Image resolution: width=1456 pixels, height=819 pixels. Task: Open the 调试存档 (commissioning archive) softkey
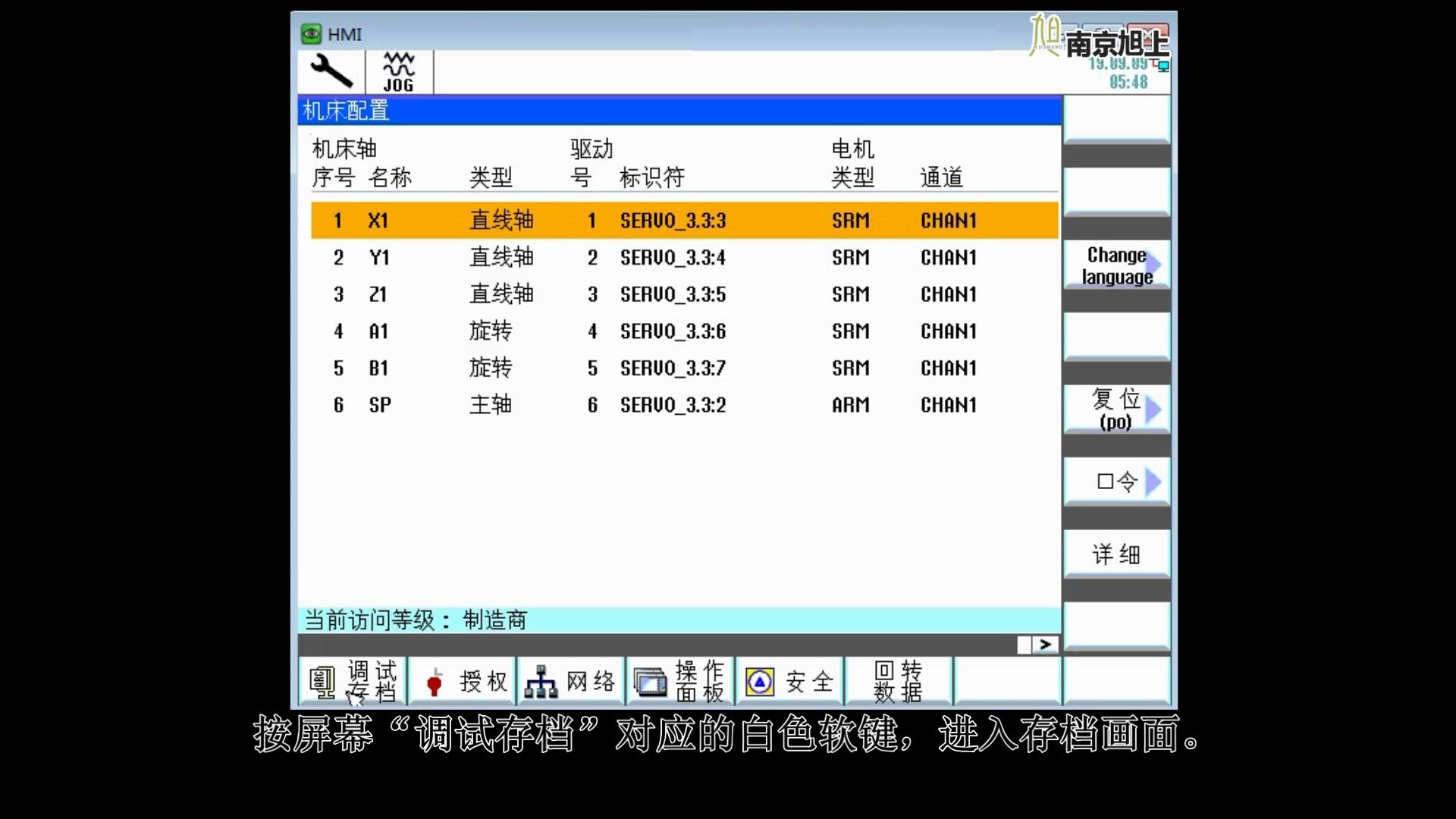(353, 680)
